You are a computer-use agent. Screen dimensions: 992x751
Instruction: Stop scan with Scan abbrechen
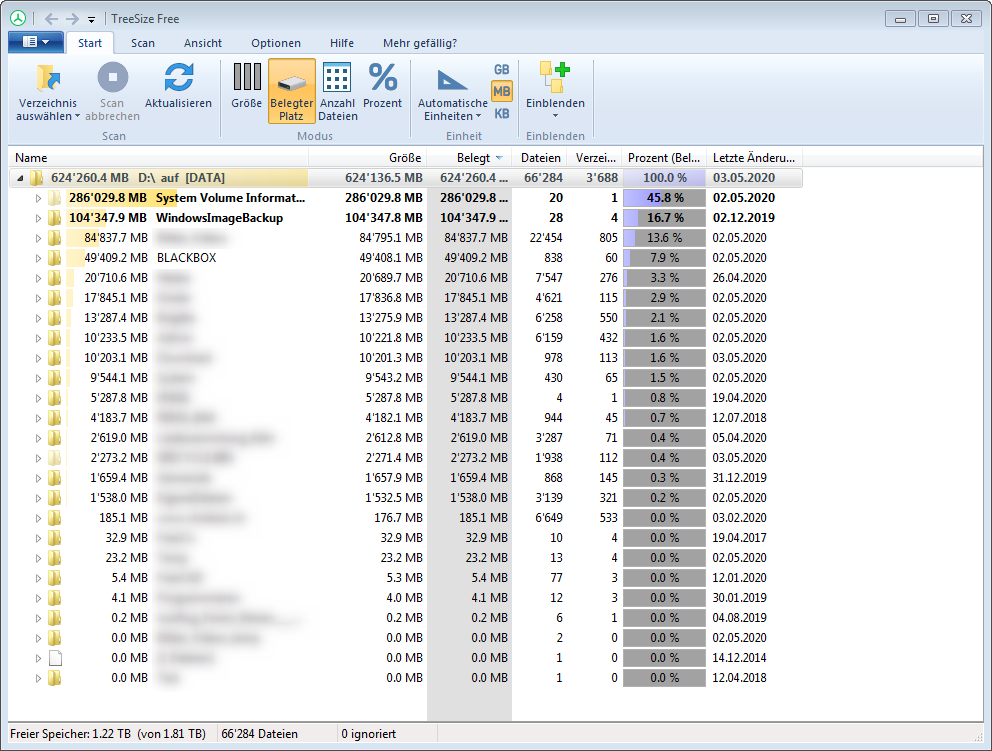pos(112,92)
